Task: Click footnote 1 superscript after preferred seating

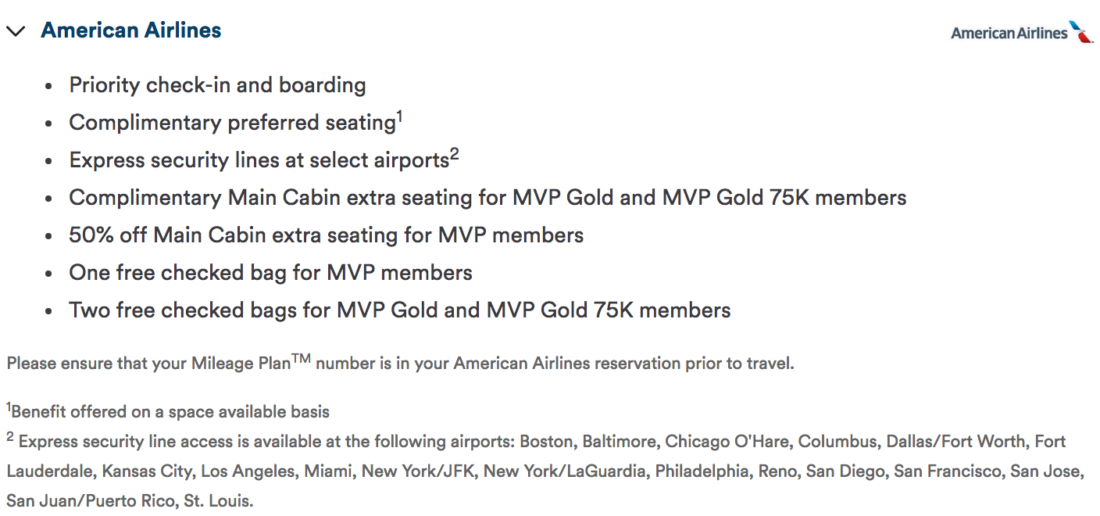Action: tap(399, 116)
